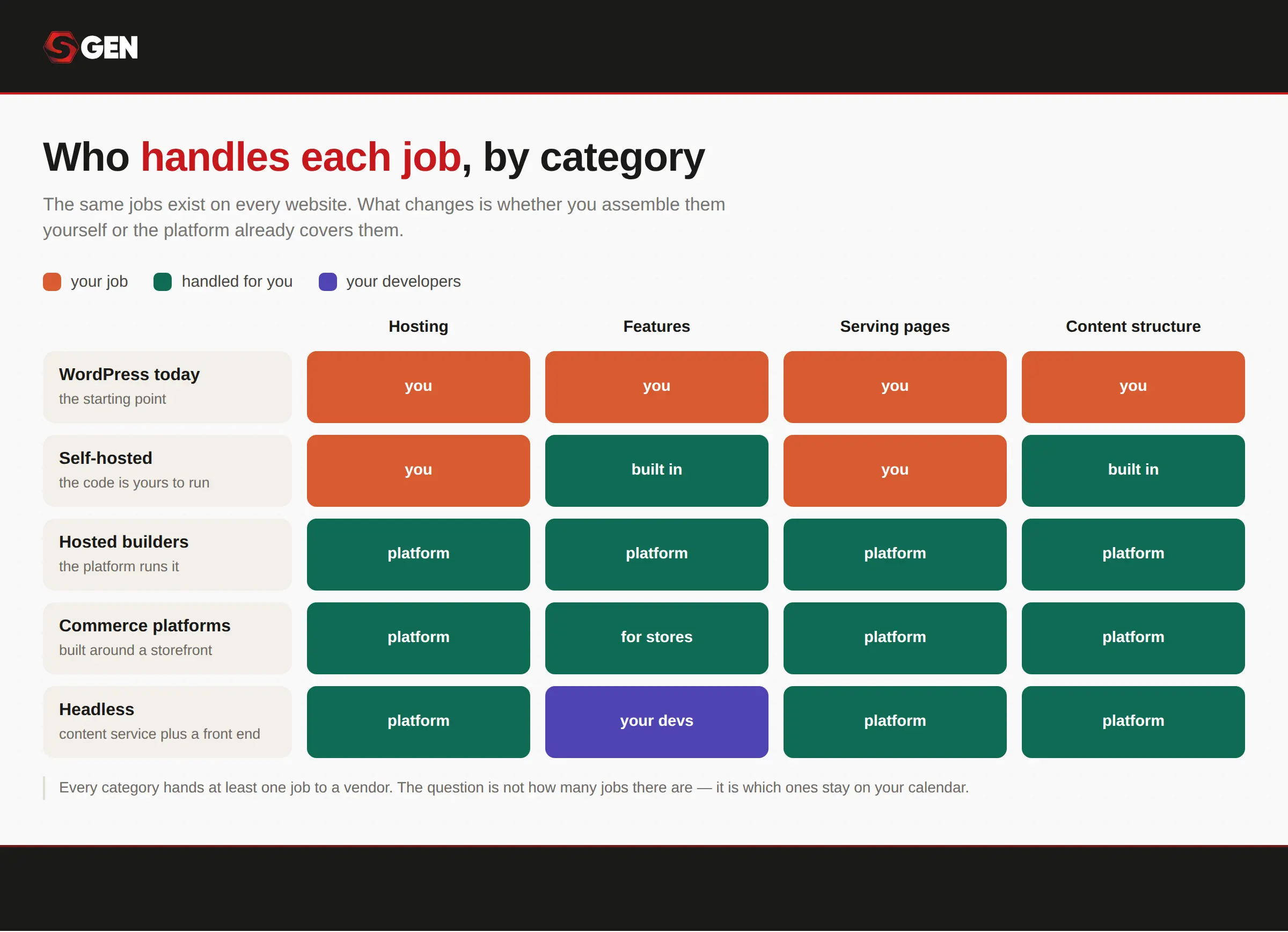Select the Headless row label
Image resolution: width=1288 pixels, height=932 pixels.
click(x=167, y=722)
